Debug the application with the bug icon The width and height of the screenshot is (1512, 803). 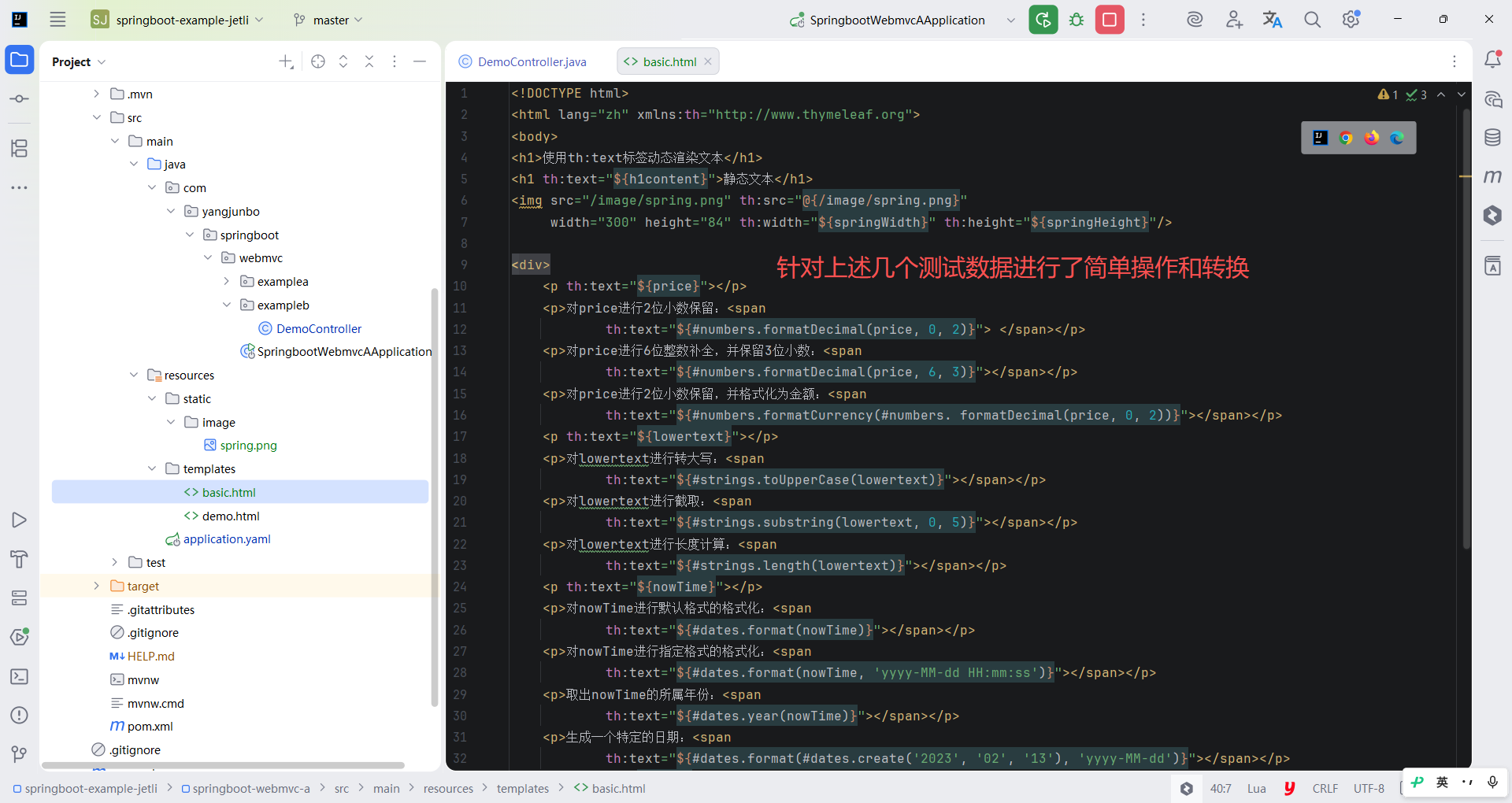coord(1077,20)
